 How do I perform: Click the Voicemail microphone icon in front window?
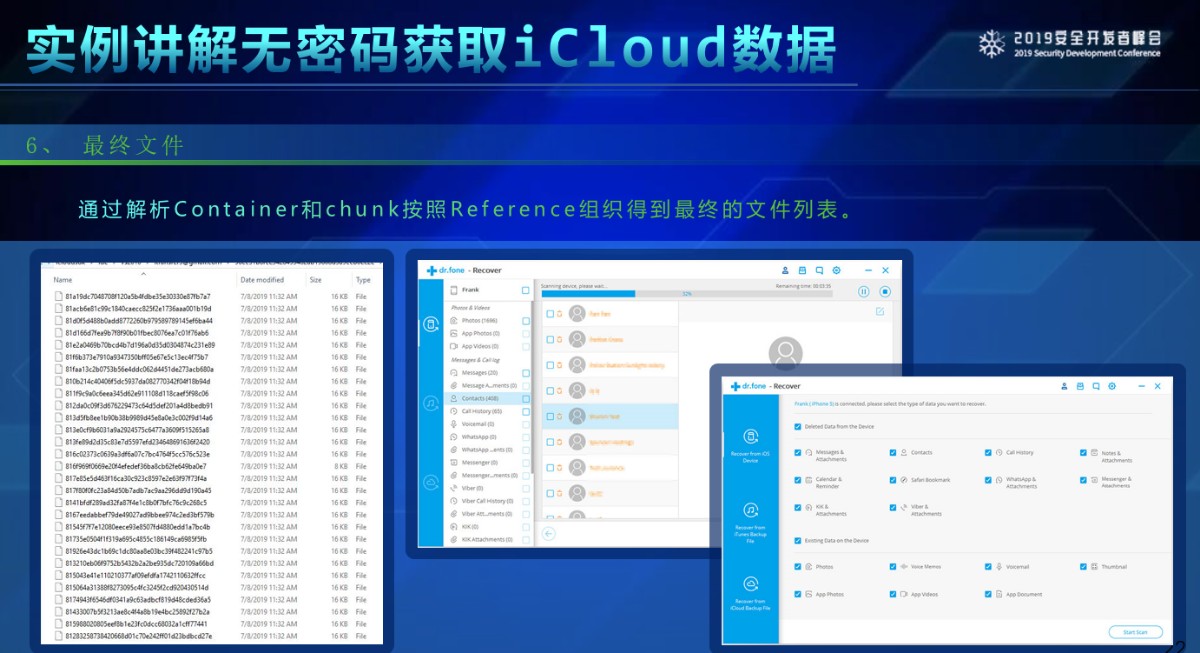[999, 566]
